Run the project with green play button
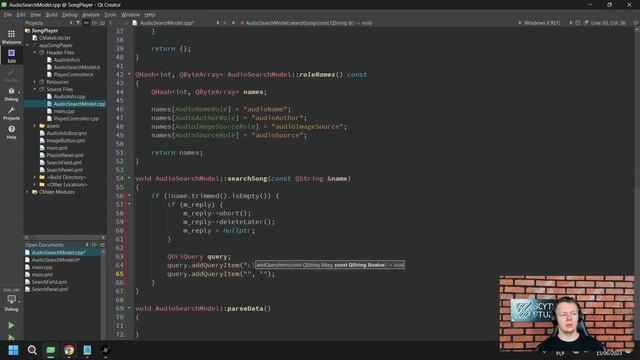The image size is (640, 360). pyautogui.click(x=11, y=325)
